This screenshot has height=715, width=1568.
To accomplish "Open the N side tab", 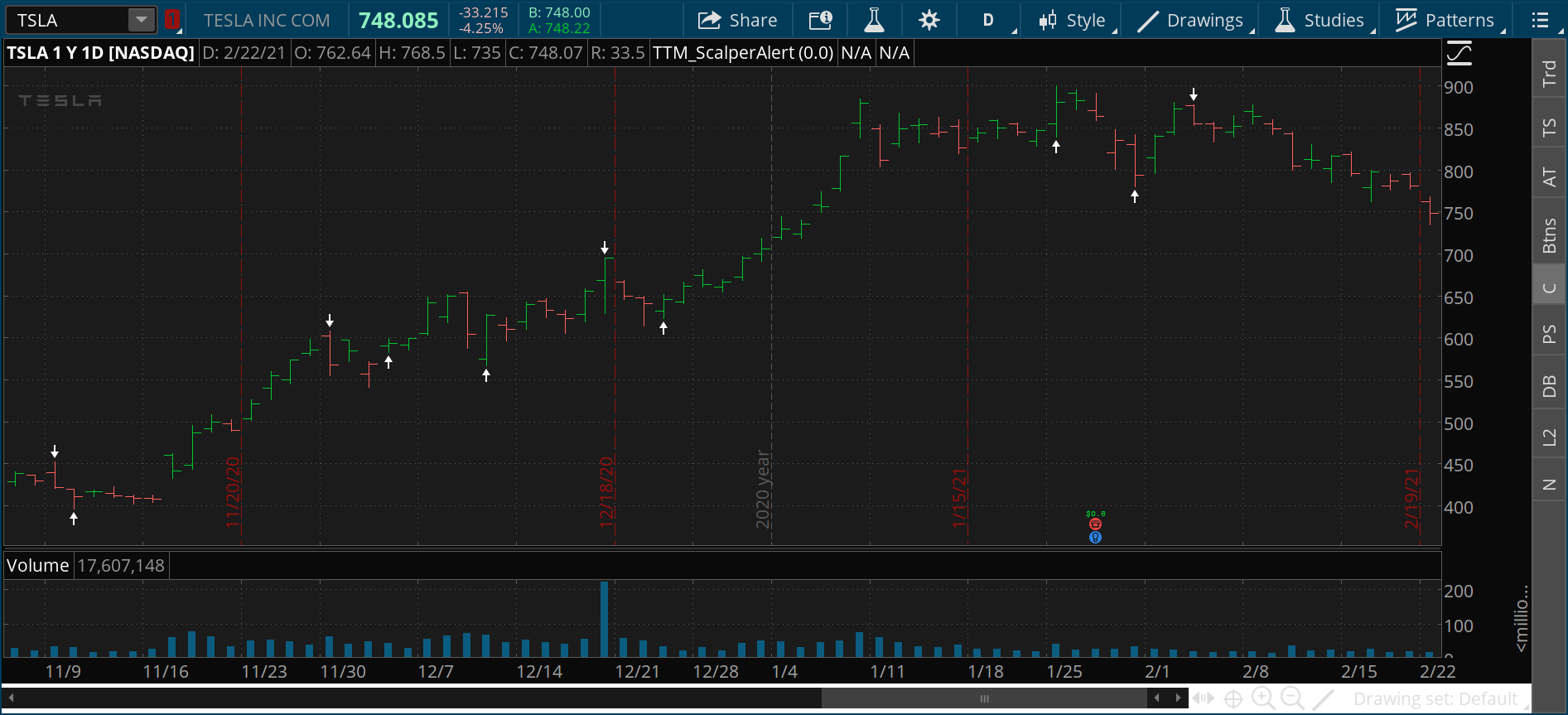I will (x=1549, y=484).
